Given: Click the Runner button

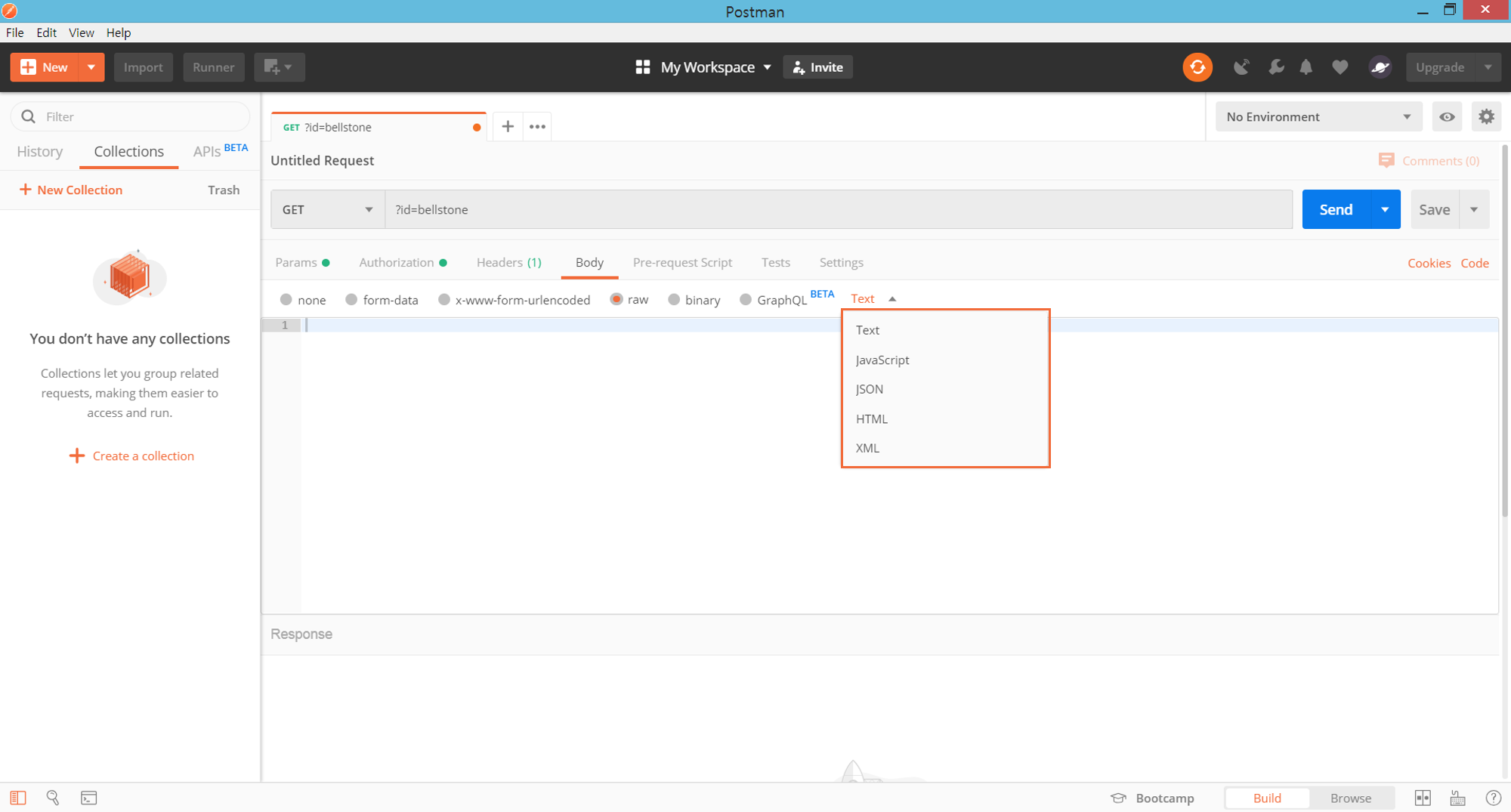Looking at the screenshot, I should point(214,67).
